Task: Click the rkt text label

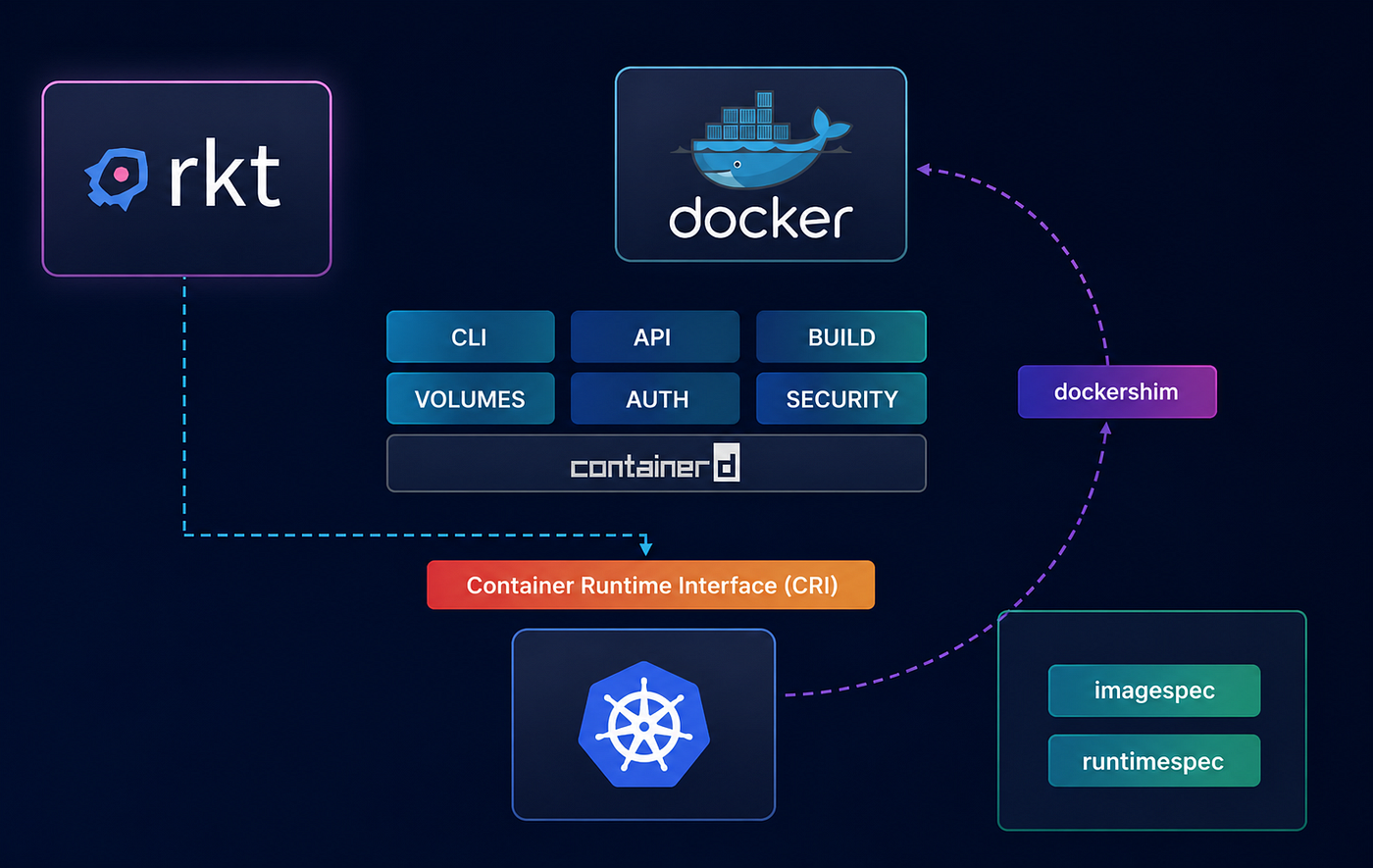Action: (225, 176)
